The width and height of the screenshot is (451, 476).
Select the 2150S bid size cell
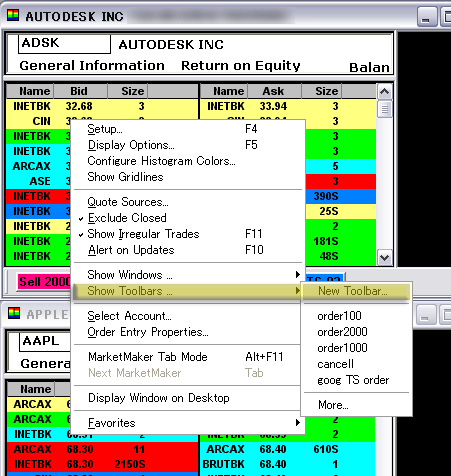(130, 464)
